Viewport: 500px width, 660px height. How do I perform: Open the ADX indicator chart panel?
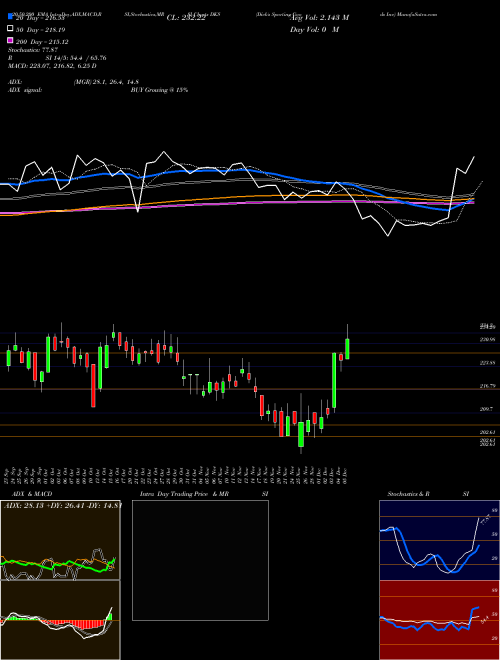60,540
